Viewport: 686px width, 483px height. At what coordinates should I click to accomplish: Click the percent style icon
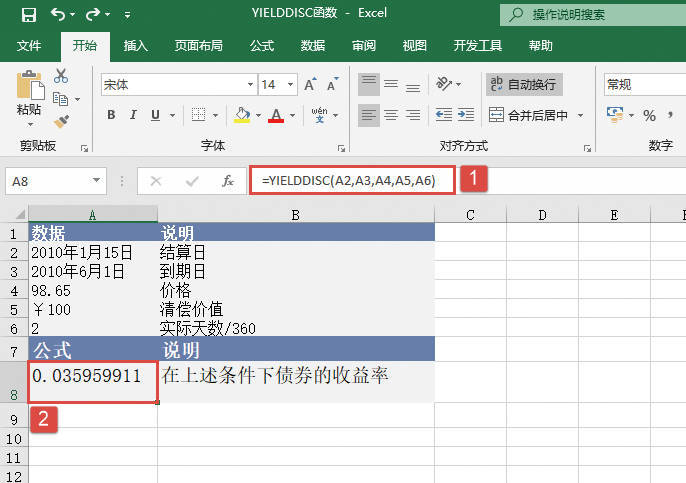point(649,116)
